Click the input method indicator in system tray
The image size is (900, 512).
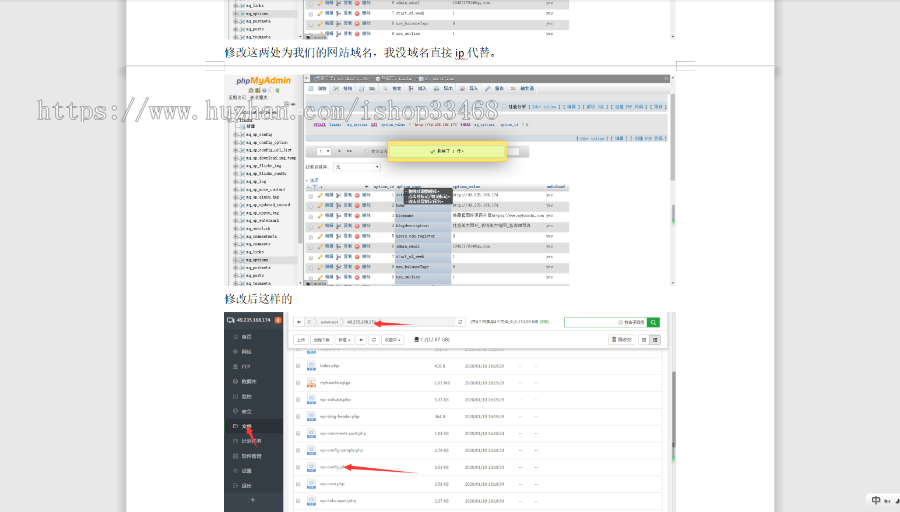pos(876,501)
